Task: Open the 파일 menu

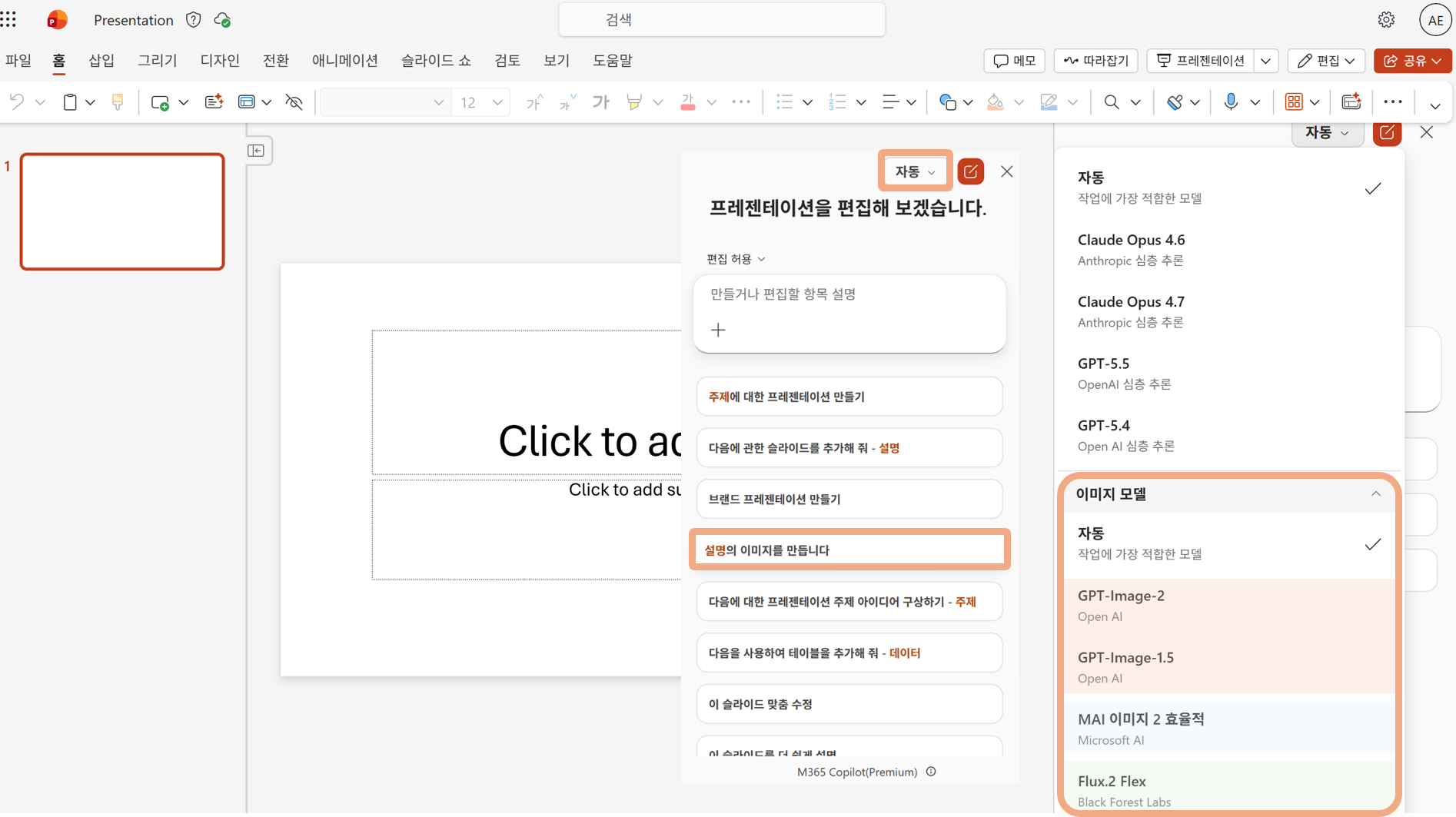Action: pyautogui.click(x=18, y=61)
